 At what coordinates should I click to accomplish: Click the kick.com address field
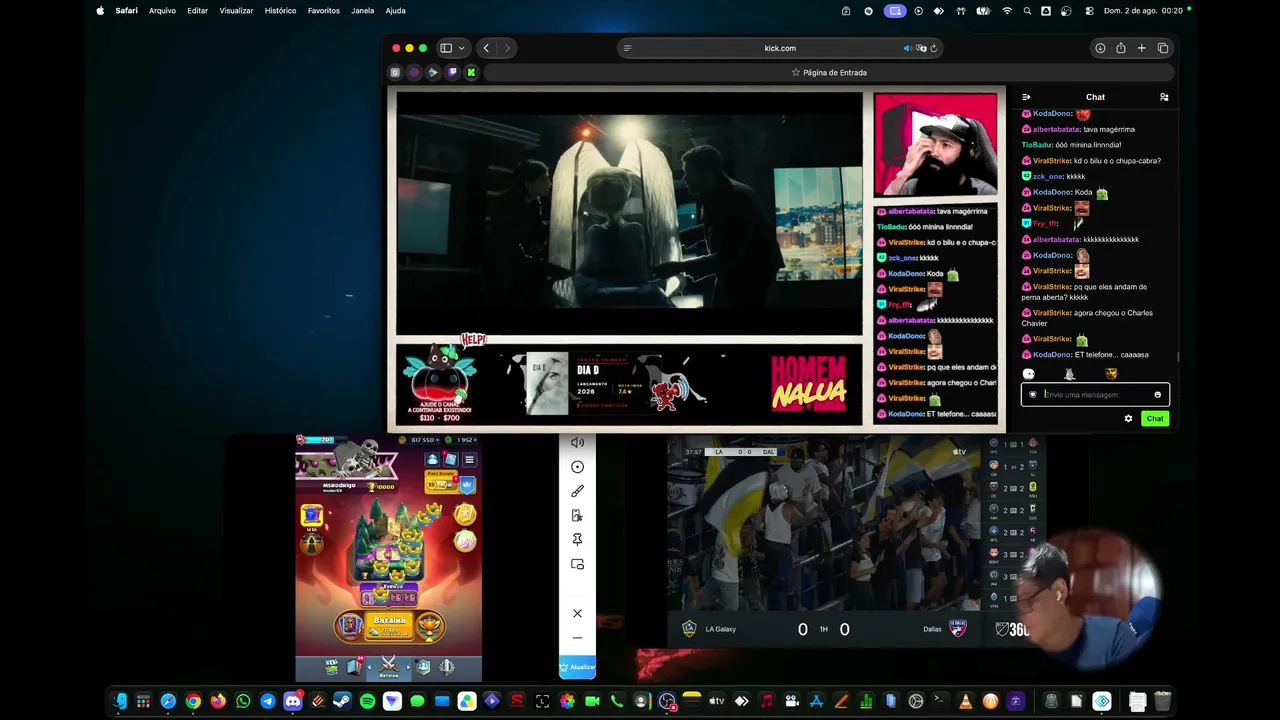[x=780, y=48]
